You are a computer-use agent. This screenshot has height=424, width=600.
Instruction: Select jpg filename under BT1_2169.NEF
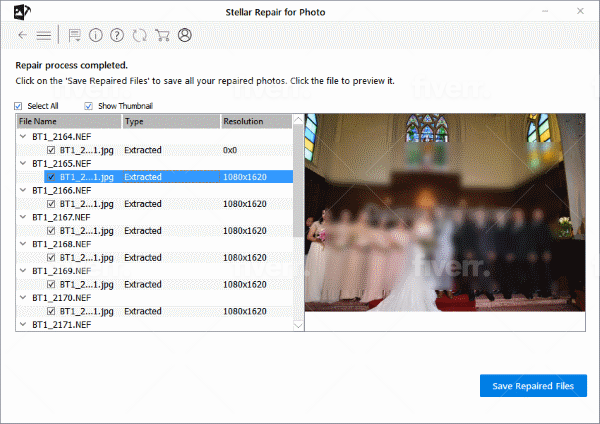click(86, 284)
